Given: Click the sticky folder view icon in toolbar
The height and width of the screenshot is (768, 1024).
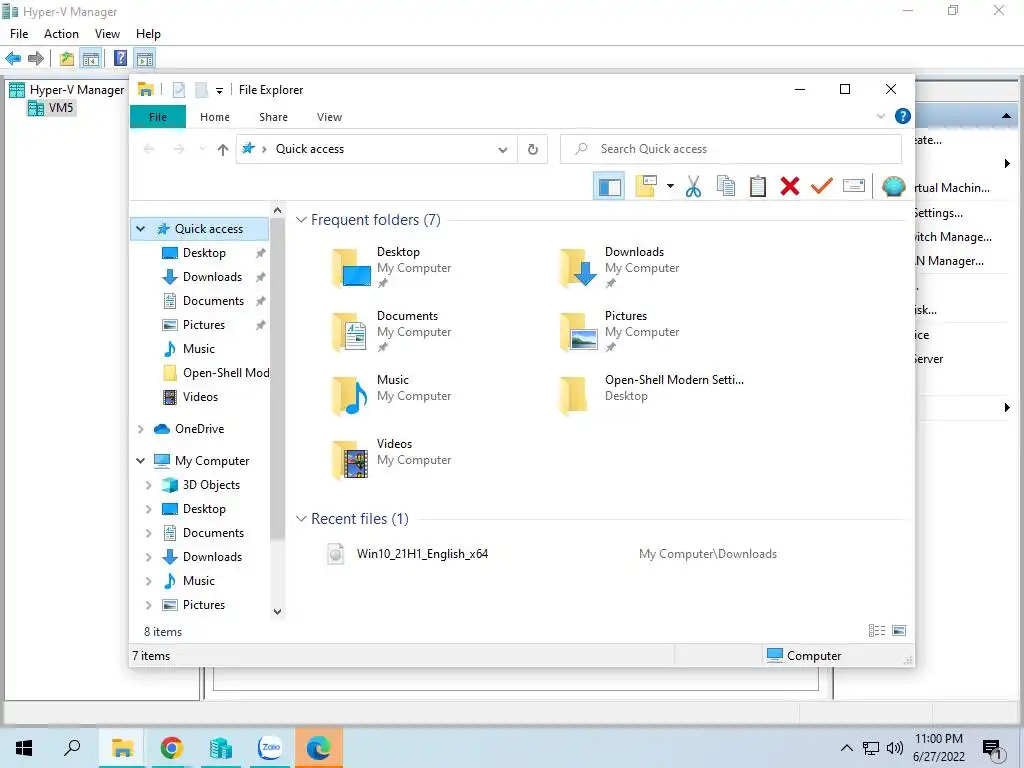Looking at the screenshot, I should click(646, 186).
